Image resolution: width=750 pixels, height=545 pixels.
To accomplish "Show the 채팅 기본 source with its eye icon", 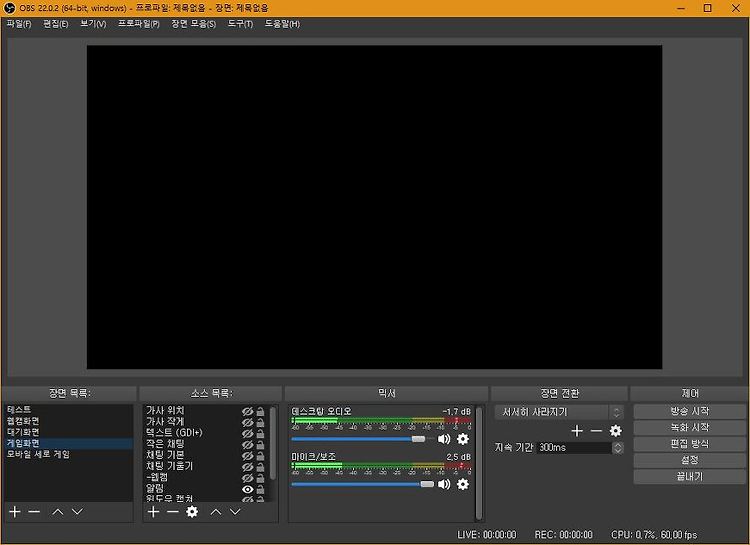I will pos(247,455).
